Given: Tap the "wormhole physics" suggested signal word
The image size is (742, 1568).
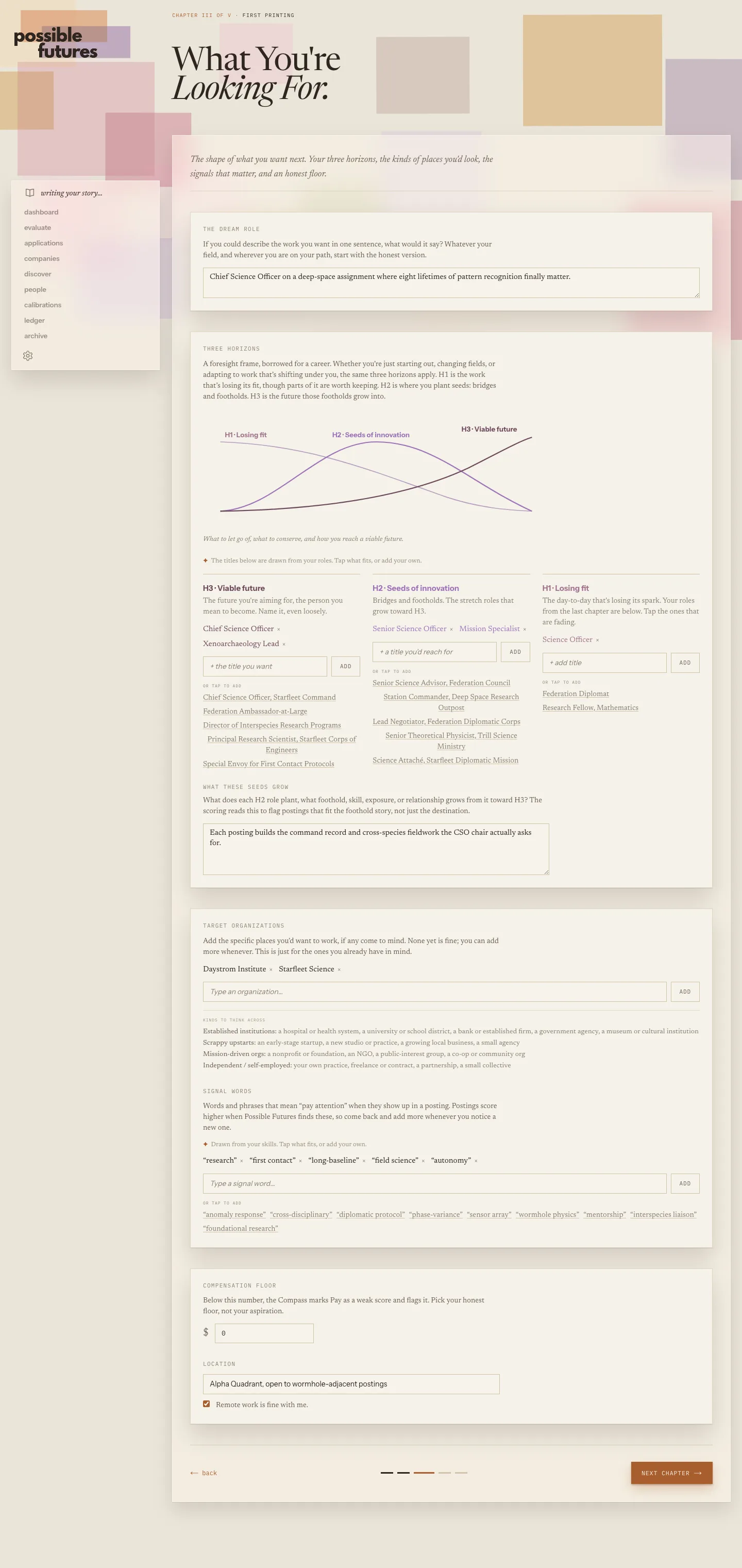Looking at the screenshot, I should (547, 1214).
